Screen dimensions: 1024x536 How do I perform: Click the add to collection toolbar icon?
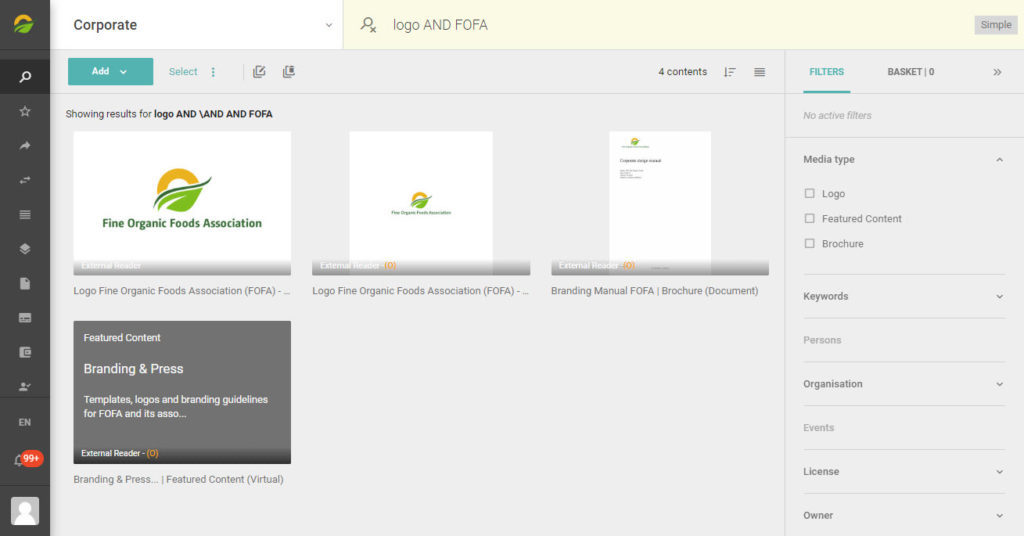tap(289, 72)
